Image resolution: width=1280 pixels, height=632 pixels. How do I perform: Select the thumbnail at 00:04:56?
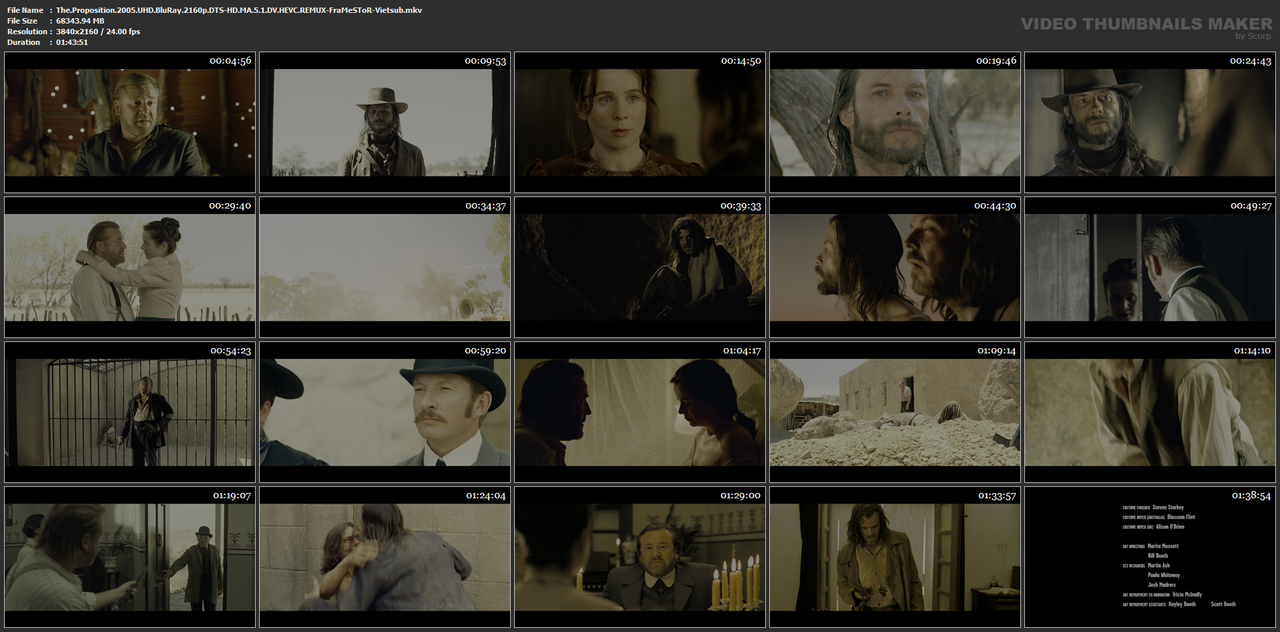(130, 122)
